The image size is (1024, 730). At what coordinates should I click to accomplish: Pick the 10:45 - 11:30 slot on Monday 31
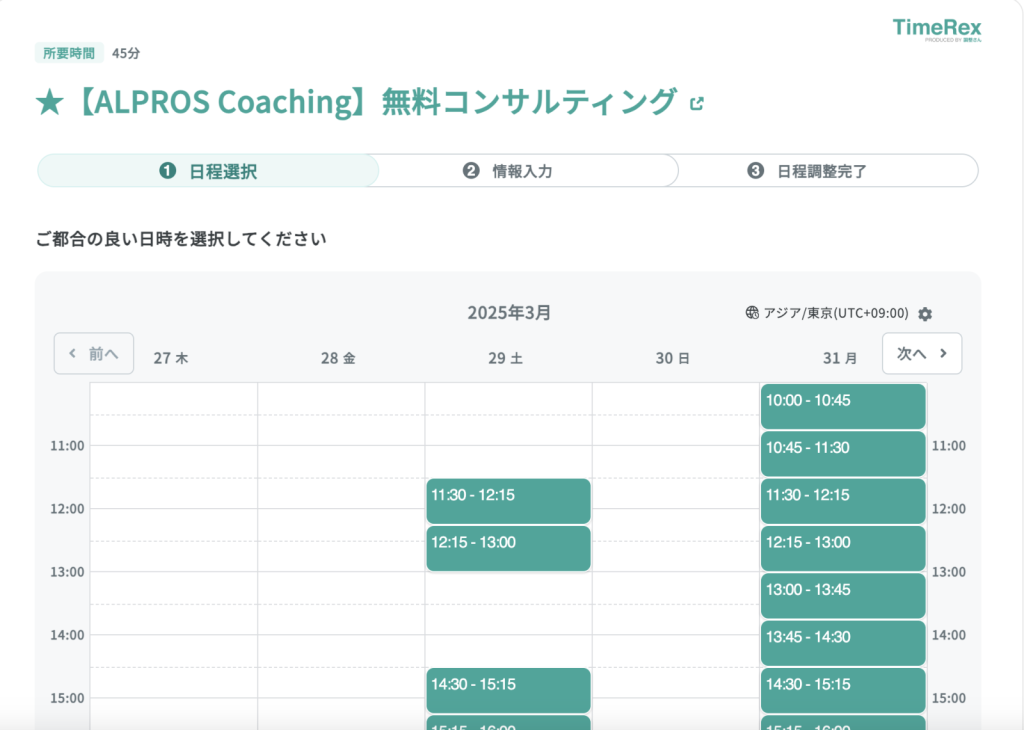[842, 453]
